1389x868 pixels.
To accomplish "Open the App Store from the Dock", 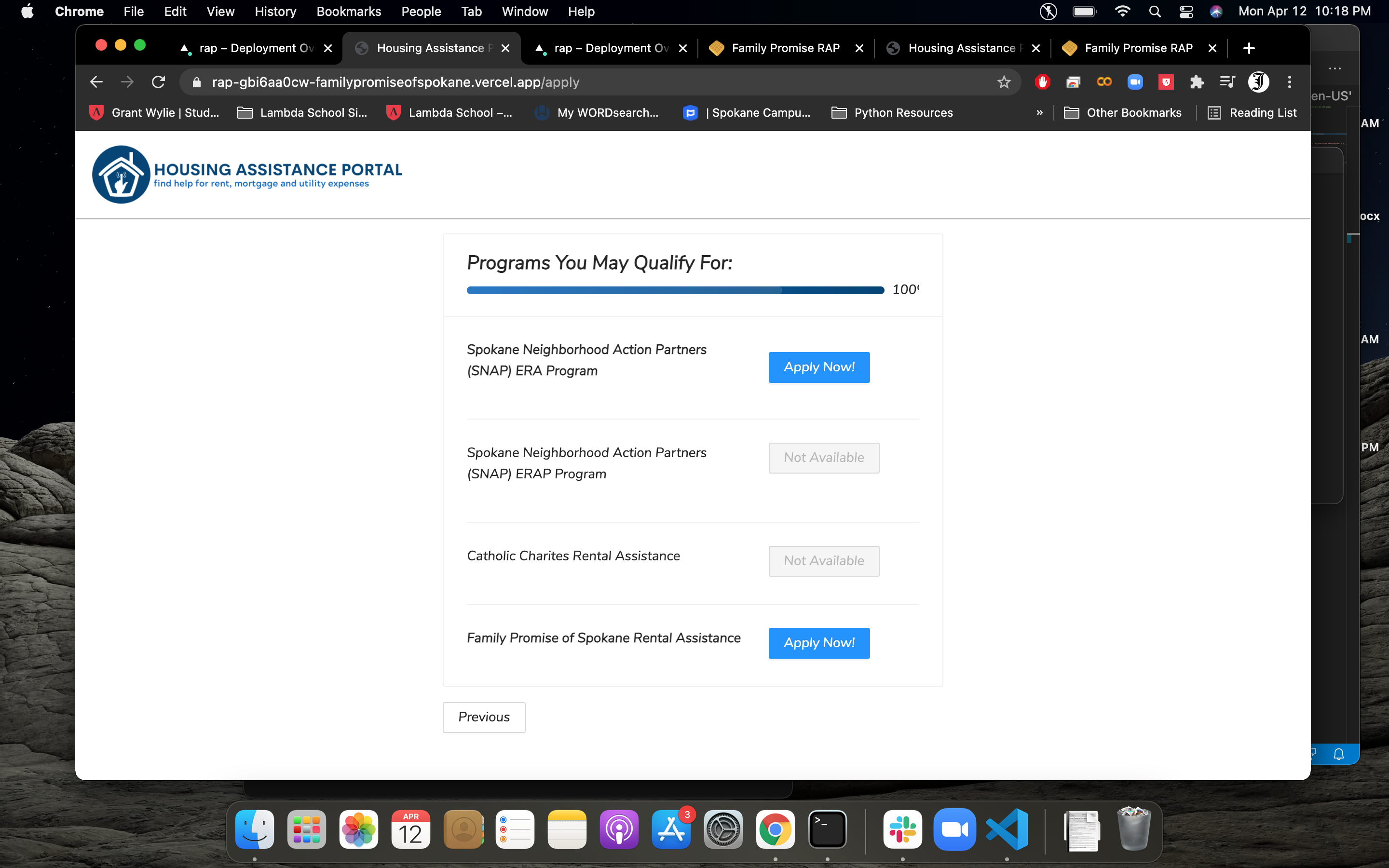I will 671,829.
